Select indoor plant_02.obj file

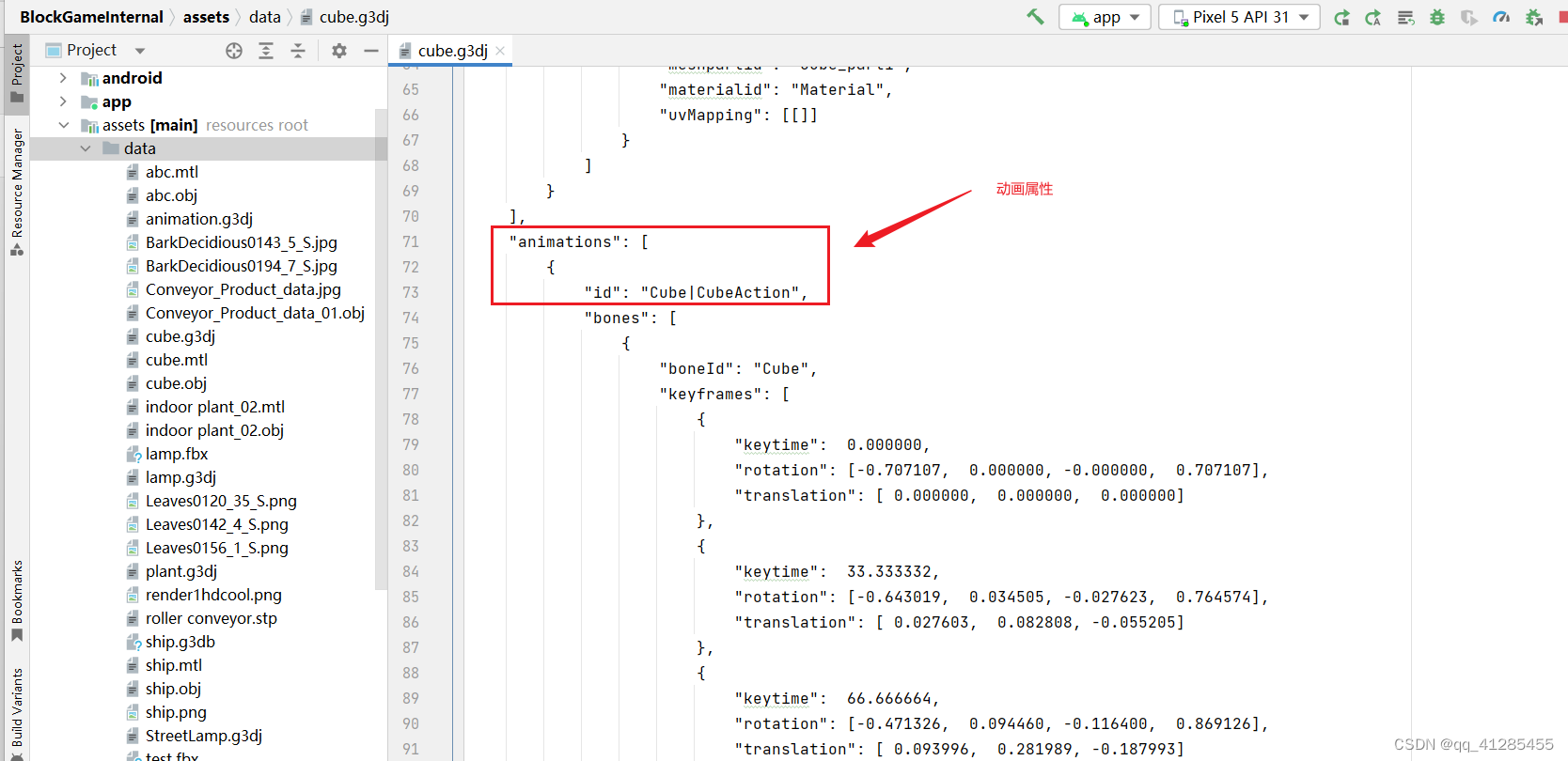tap(214, 430)
